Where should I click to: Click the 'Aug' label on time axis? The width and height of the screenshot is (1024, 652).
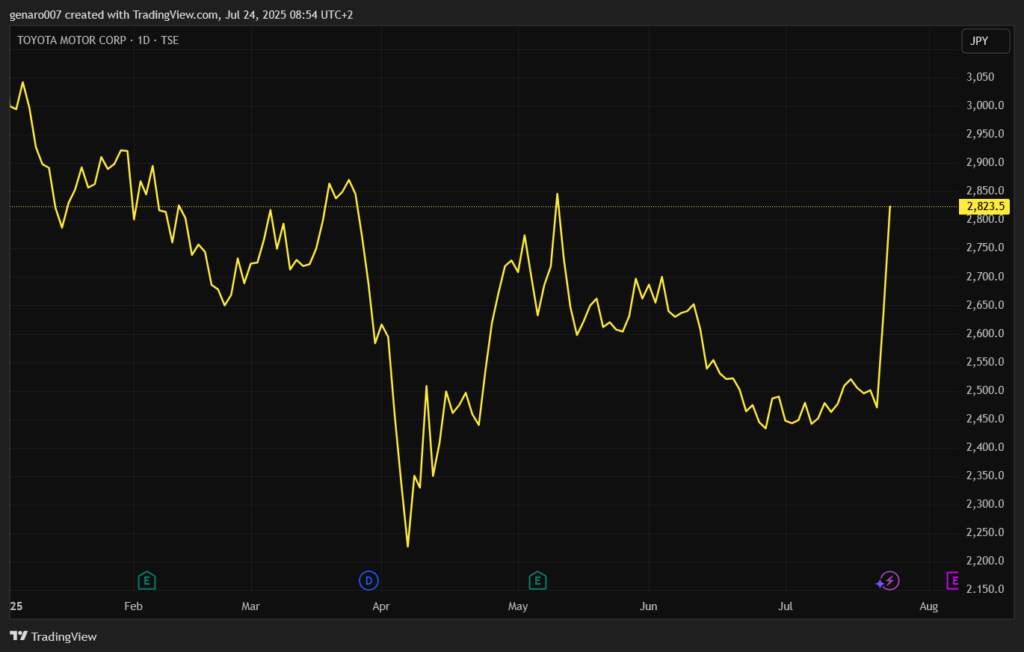pyautogui.click(x=928, y=606)
